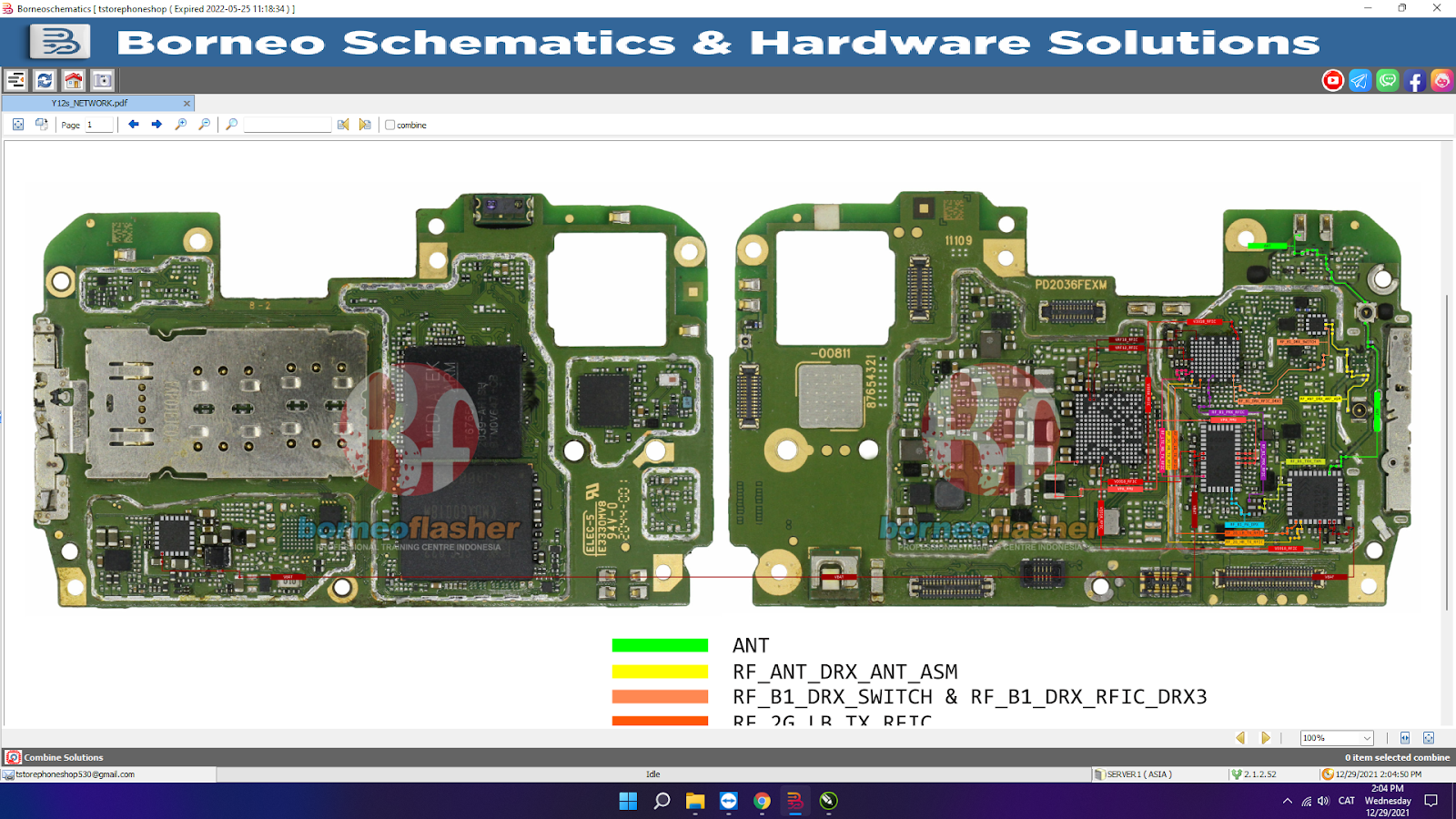Screen dimensions: 1456x819
Task: Open Google Chrome from taskbar
Action: [762, 801]
